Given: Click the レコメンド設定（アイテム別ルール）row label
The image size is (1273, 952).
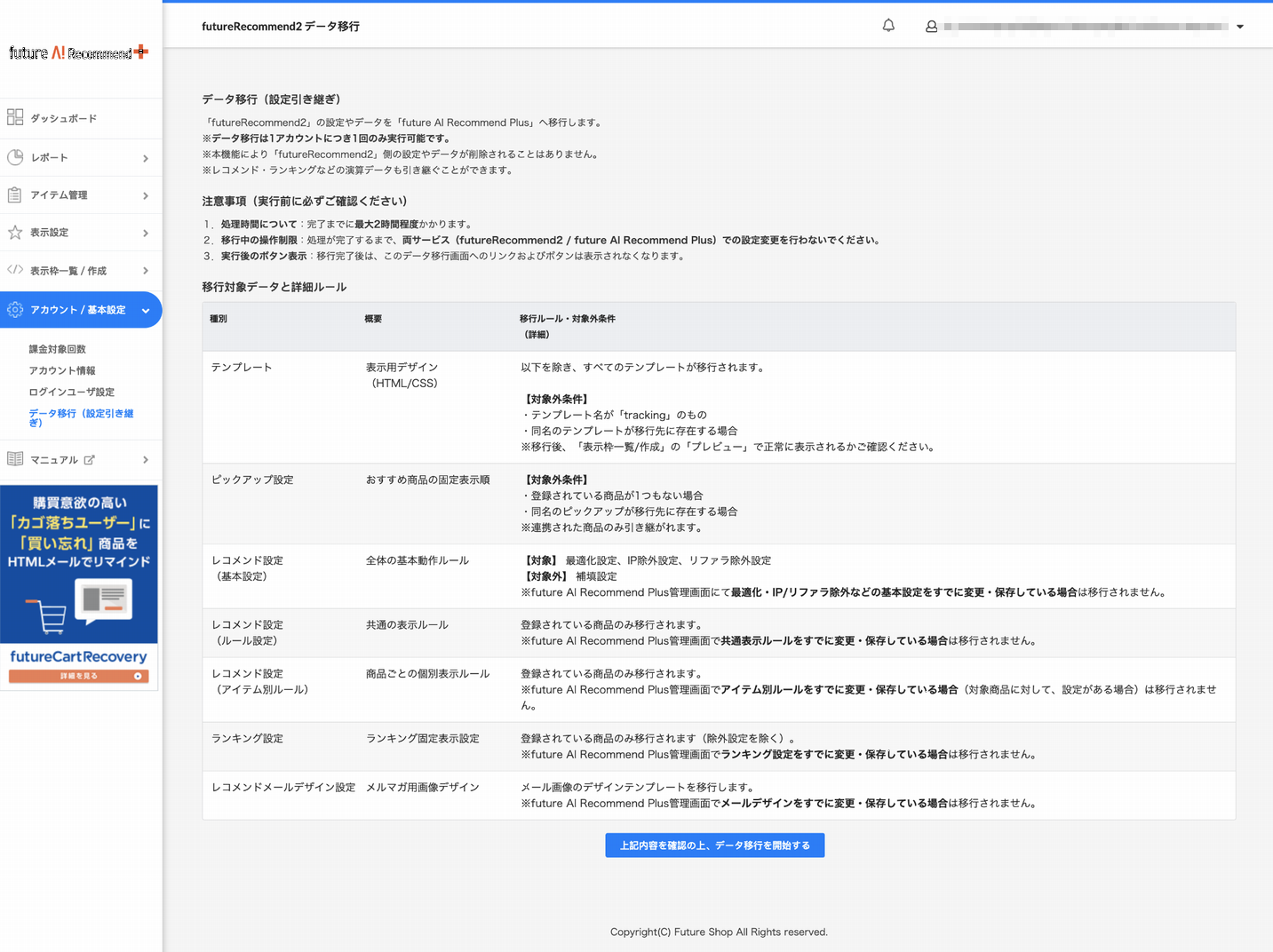Looking at the screenshot, I should coord(259,682).
